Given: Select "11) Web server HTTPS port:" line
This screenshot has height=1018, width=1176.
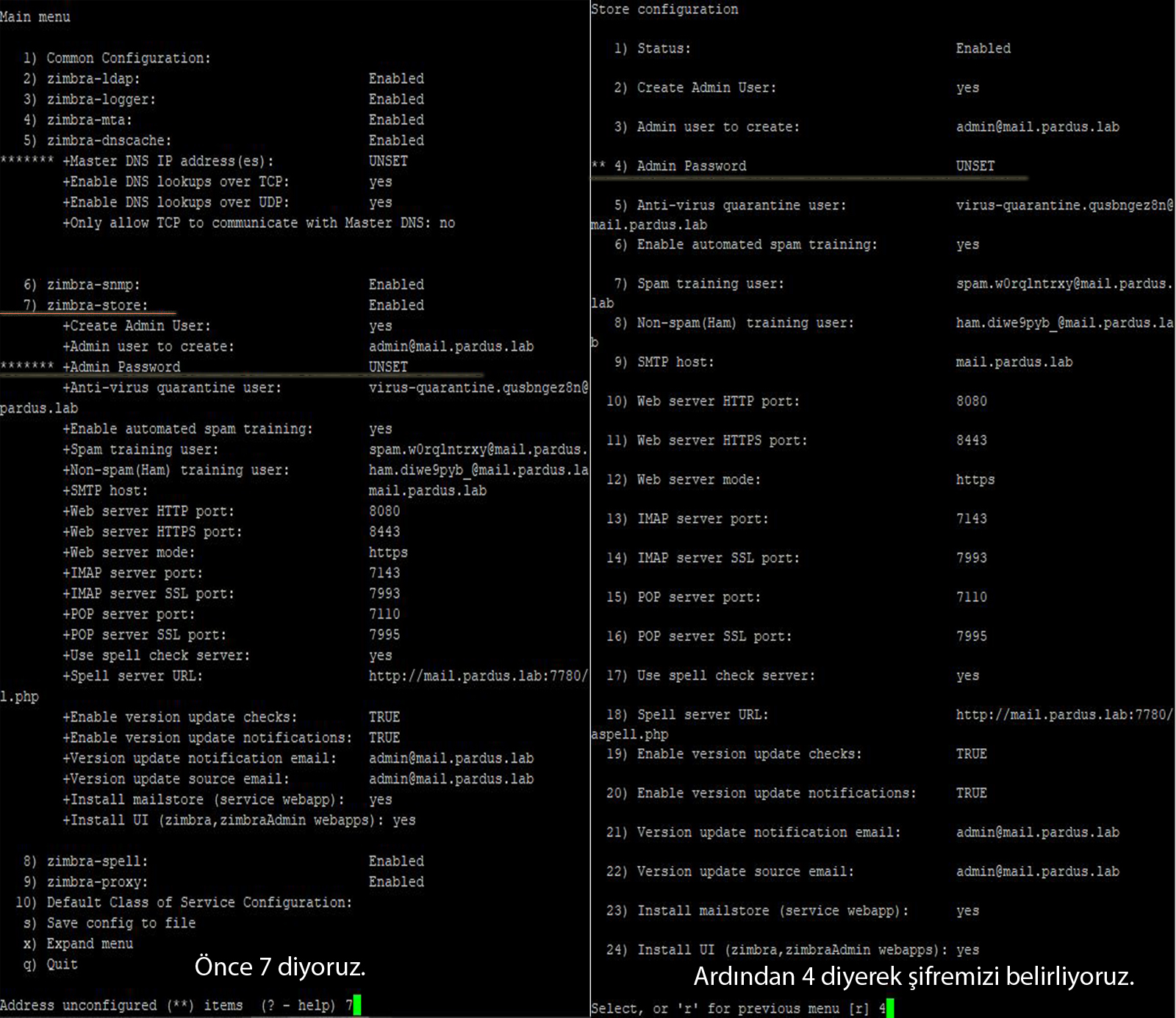Looking at the screenshot, I should pyautogui.click(x=707, y=440).
